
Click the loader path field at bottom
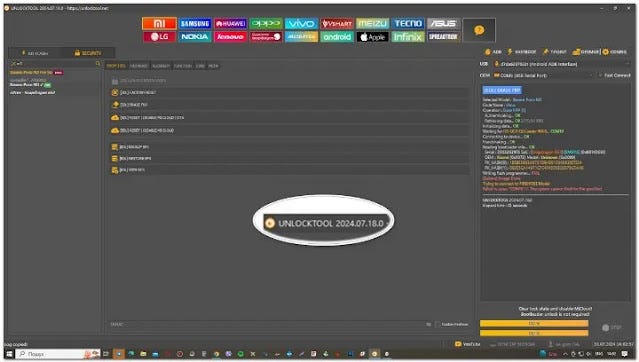(x=267, y=324)
